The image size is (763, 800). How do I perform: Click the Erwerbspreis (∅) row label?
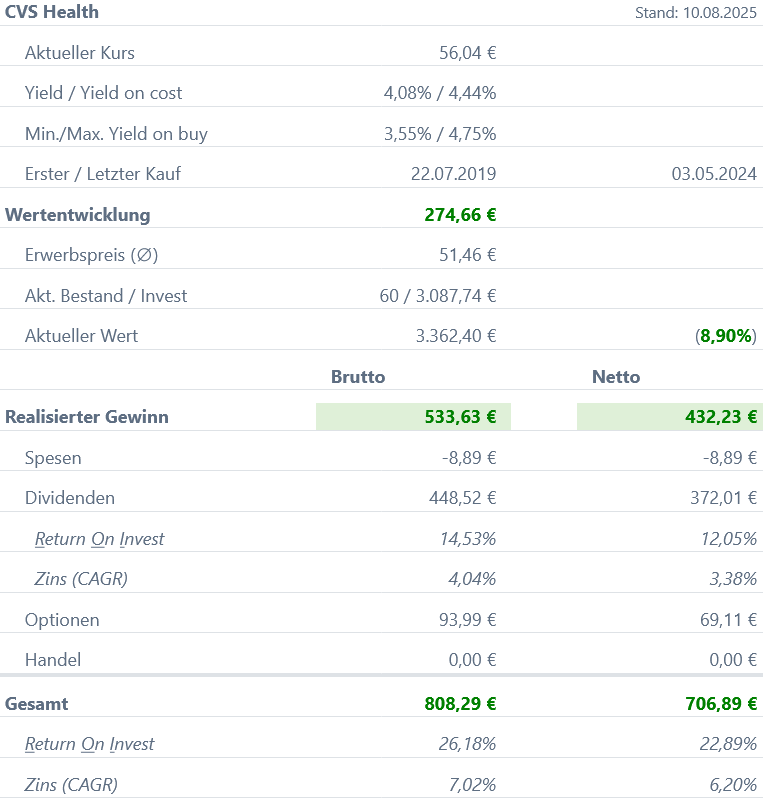(x=92, y=255)
